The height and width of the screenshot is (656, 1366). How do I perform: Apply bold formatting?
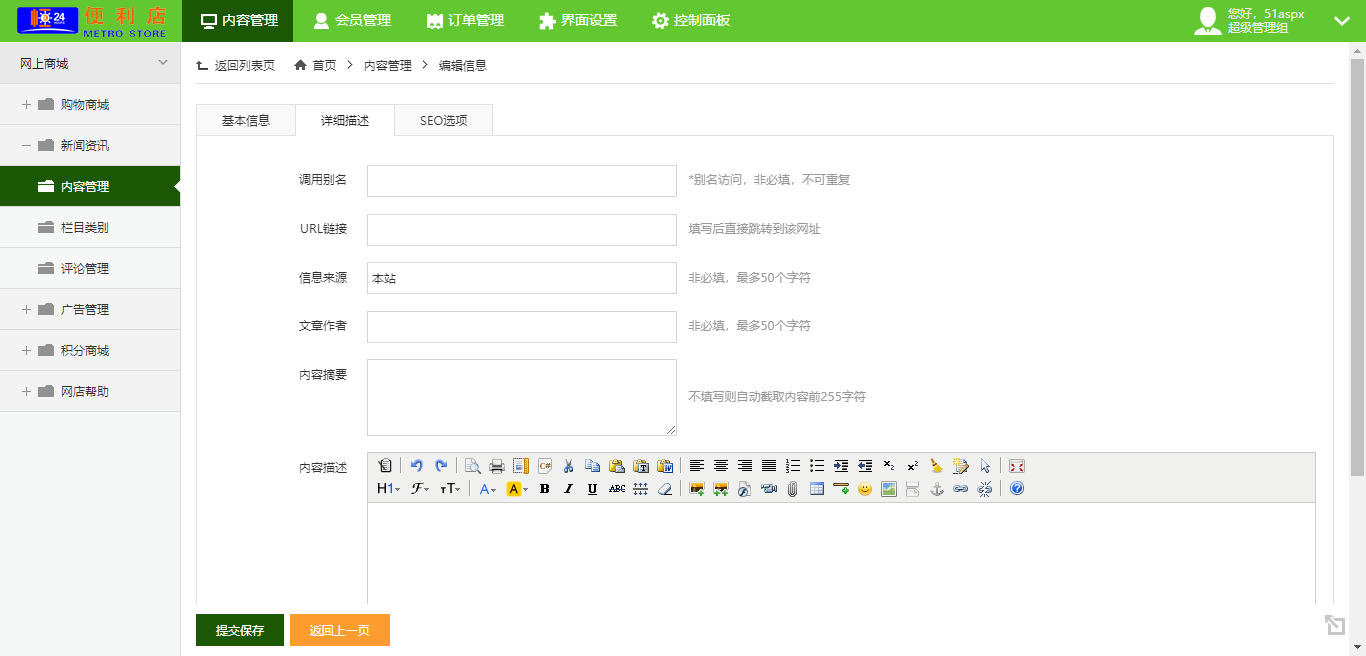(545, 489)
